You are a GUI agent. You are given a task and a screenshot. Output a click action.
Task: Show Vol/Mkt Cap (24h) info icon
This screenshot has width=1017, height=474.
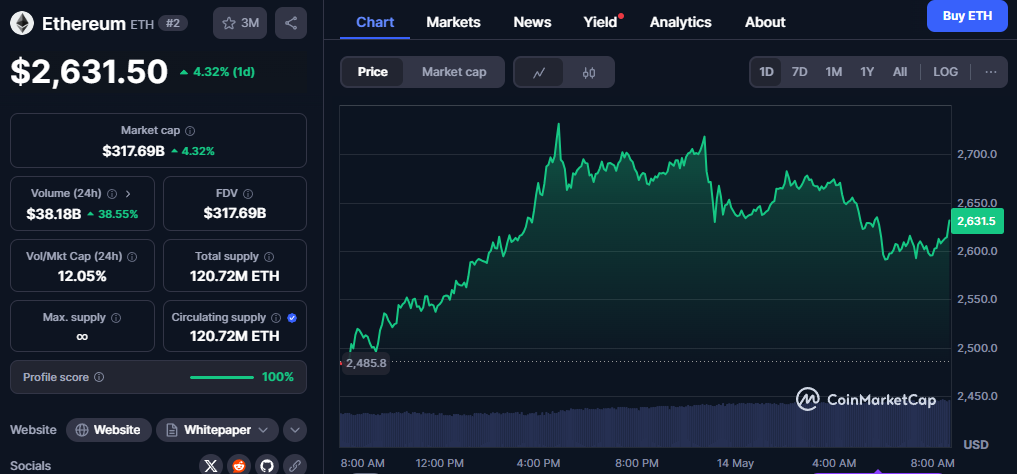click(x=132, y=257)
